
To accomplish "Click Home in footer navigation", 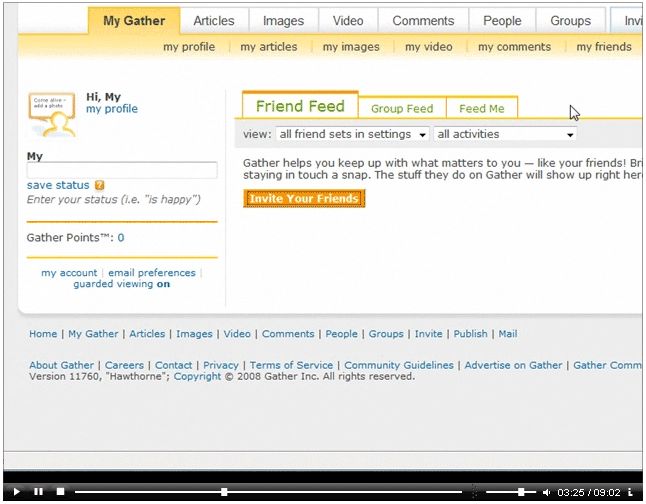I will (x=43, y=334).
